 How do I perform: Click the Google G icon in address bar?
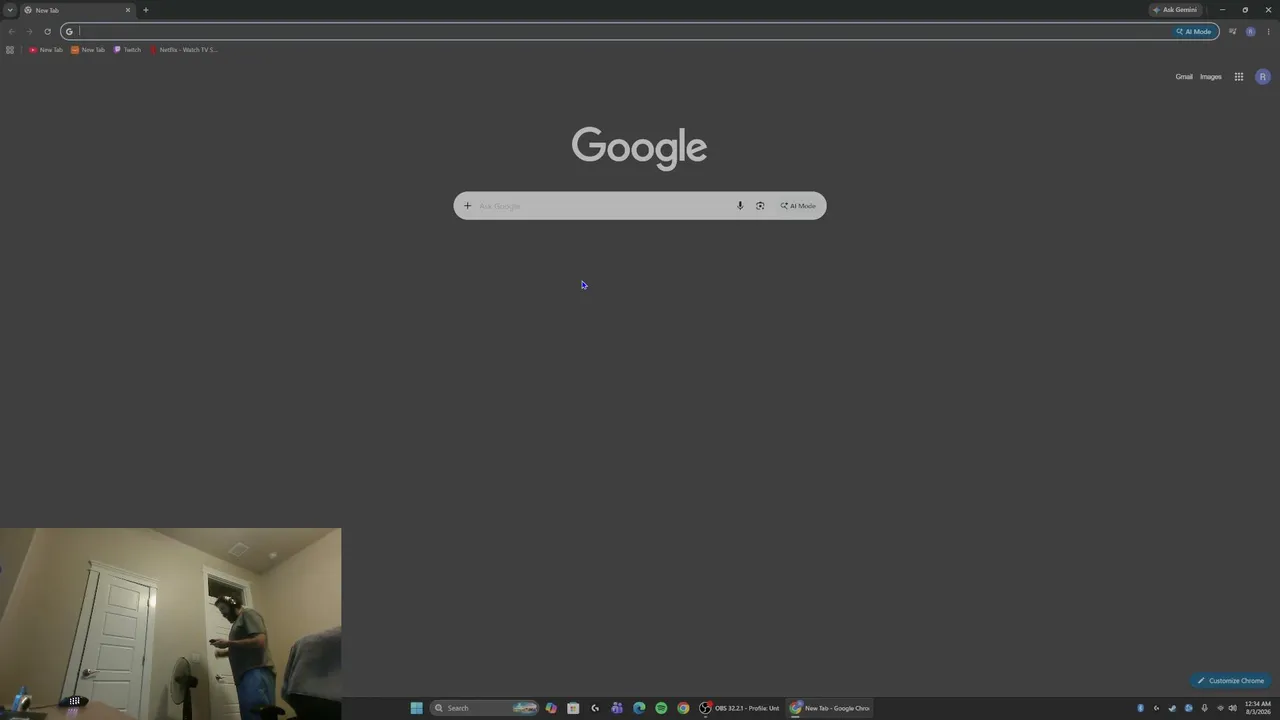click(69, 31)
